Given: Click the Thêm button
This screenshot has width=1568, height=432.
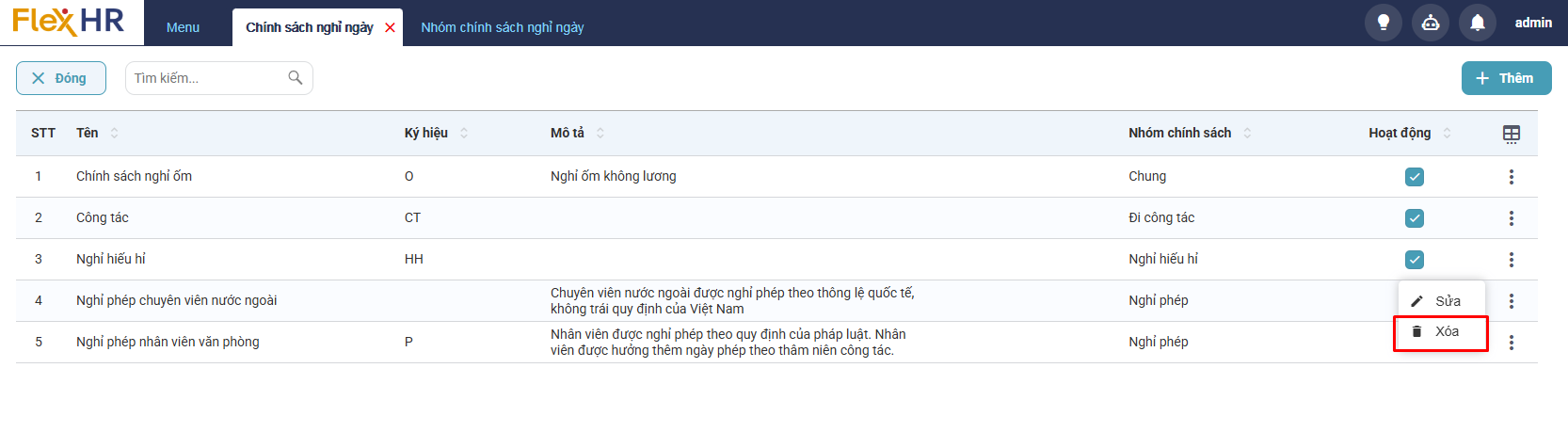Looking at the screenshot, I should pos(1506,78).
